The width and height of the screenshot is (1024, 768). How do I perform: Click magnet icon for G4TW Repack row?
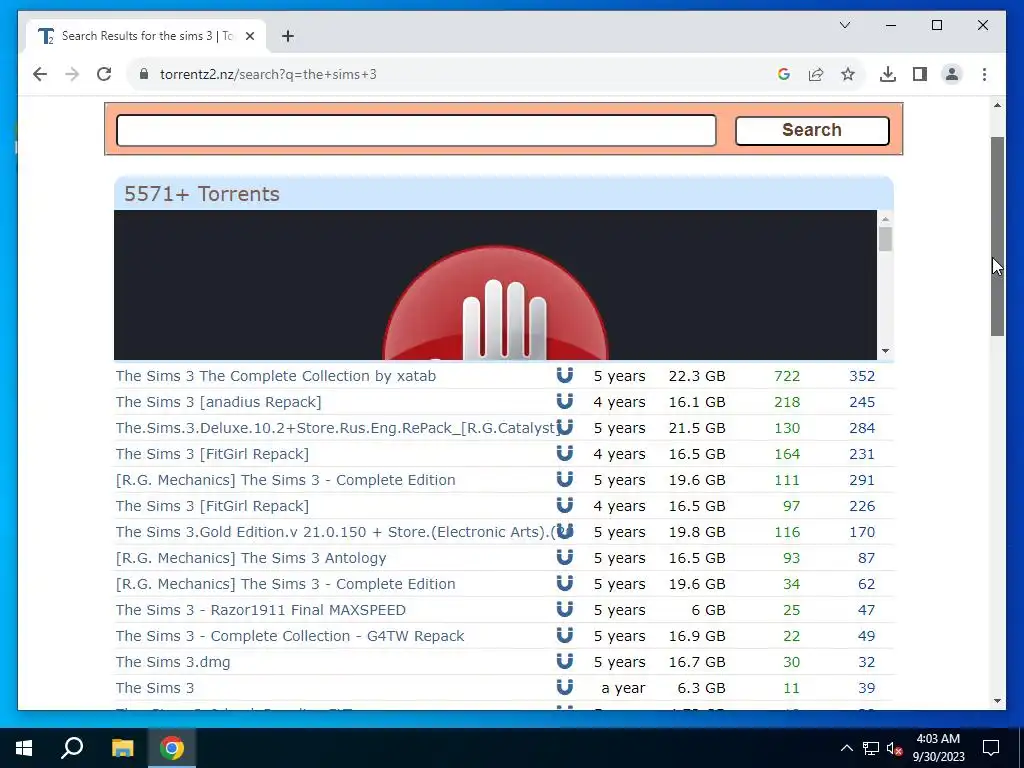(x=565, y=635)
